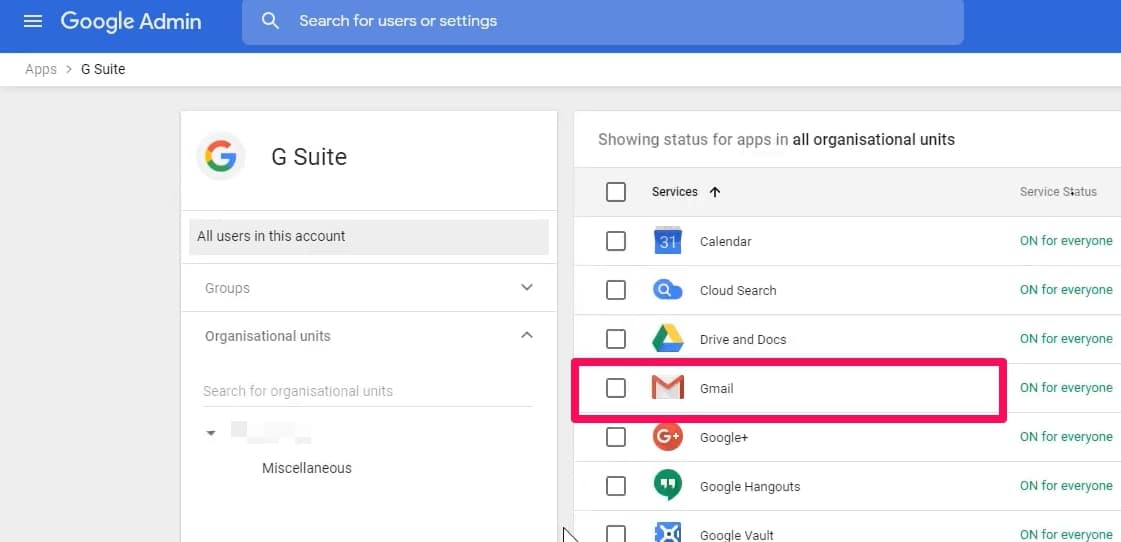1121x542 pixels.
Task: Tick the select-all services checkbox
Action: [616, 192]
